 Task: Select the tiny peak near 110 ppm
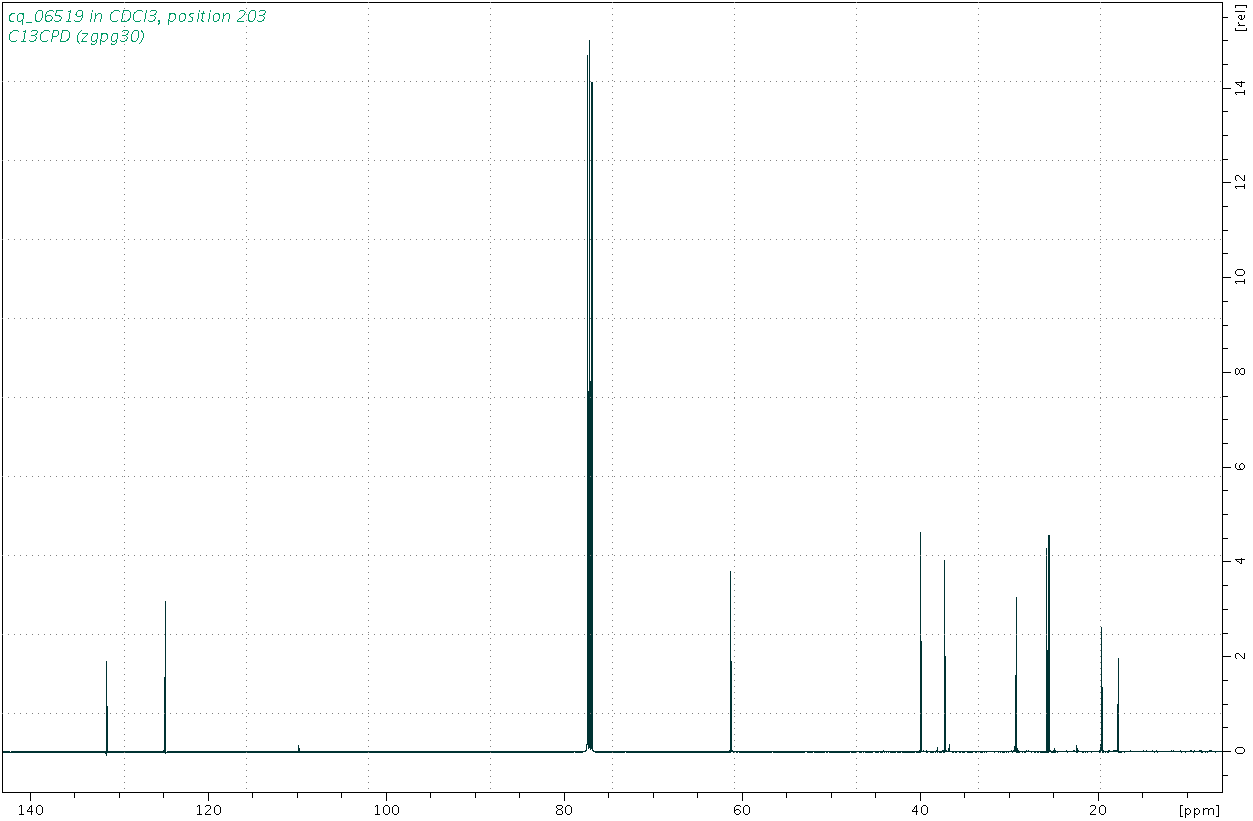click(298, 748)
